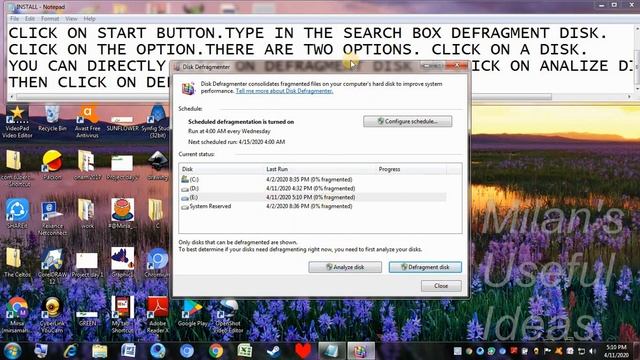Launch the SHAREit desktop shortcut
This screenshot has height=360, width=640.
(17, 213)
